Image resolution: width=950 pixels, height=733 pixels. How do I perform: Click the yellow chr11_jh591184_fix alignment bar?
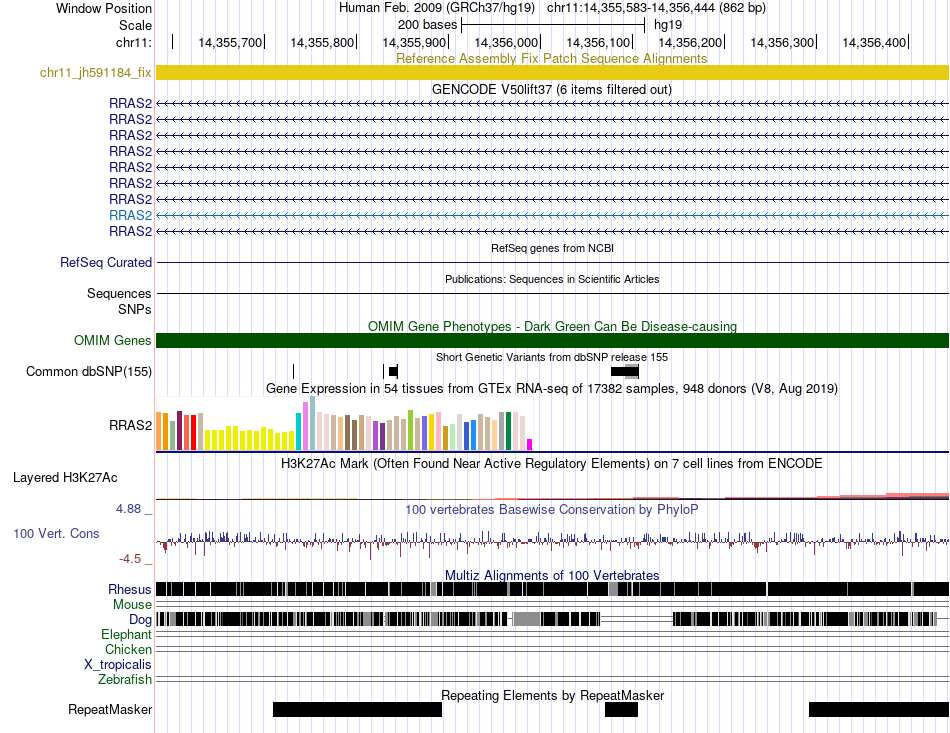[552, 72]
